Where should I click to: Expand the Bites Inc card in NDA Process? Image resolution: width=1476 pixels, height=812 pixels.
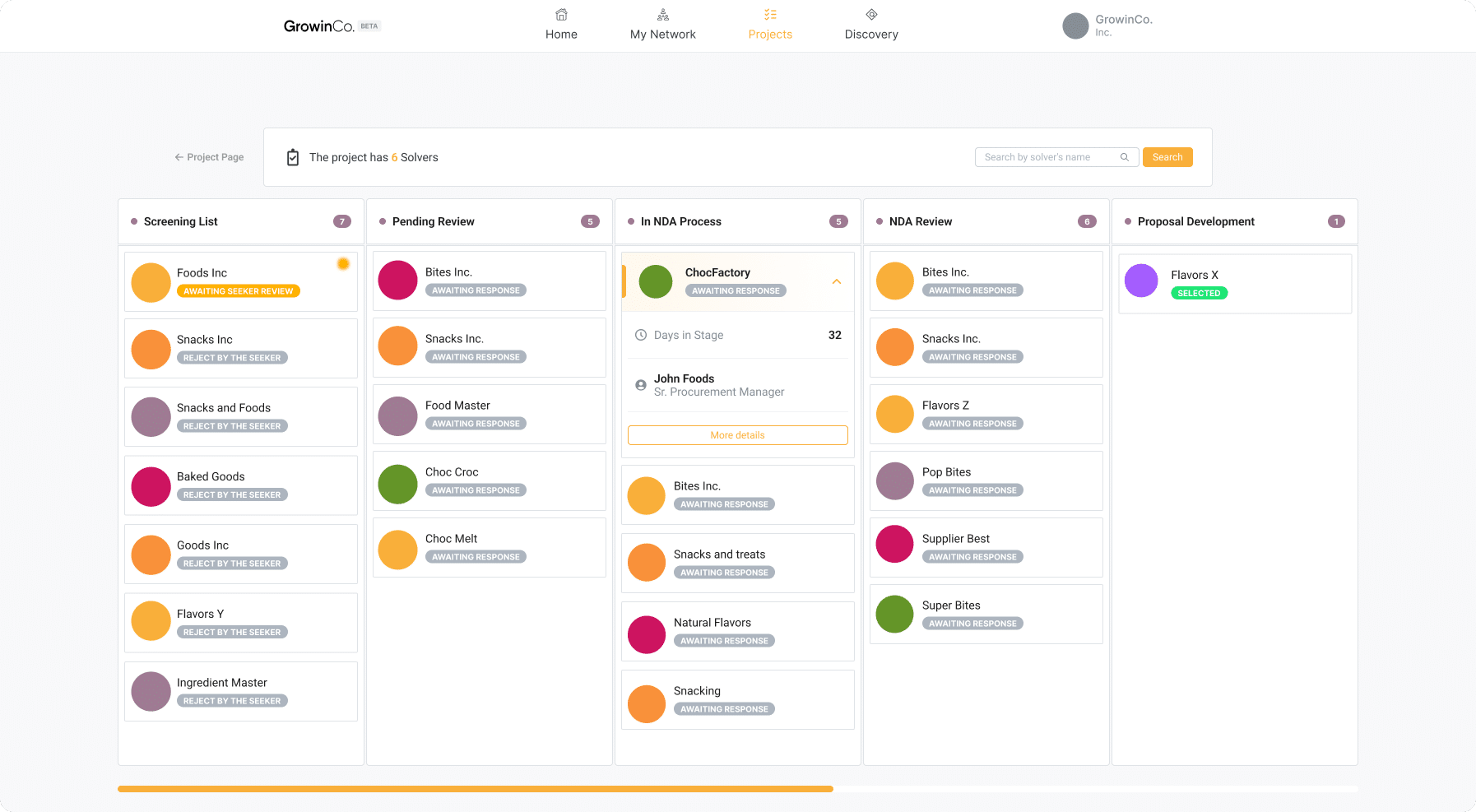(x=737, y=494)
